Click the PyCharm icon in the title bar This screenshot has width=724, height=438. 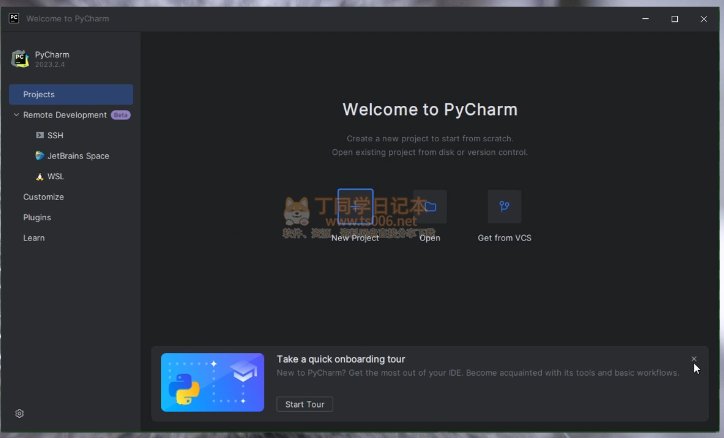click(x=14, y=18)
